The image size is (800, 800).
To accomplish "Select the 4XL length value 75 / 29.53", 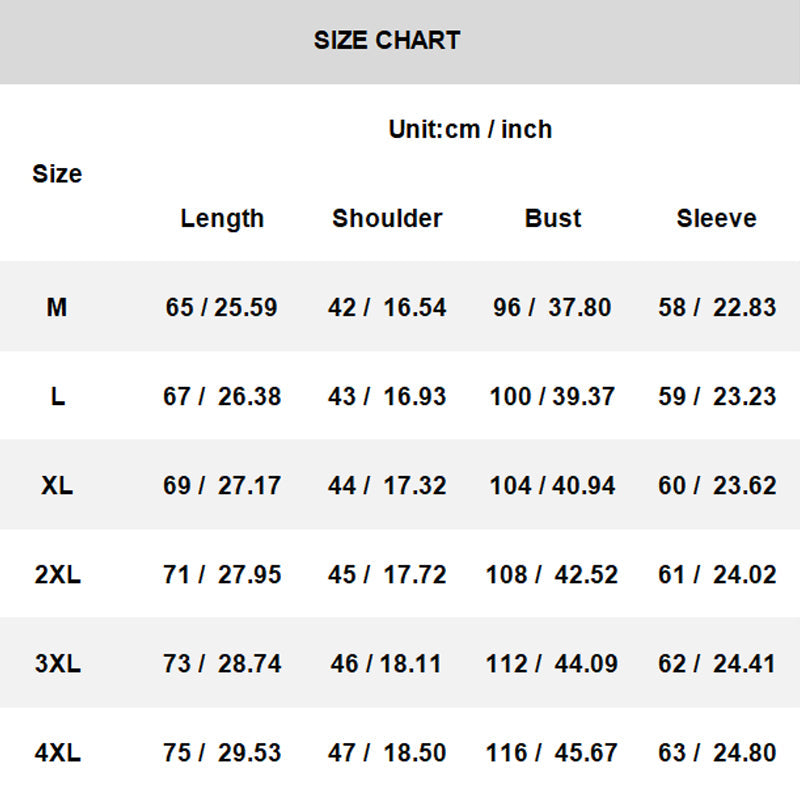I will coord(222,752).
